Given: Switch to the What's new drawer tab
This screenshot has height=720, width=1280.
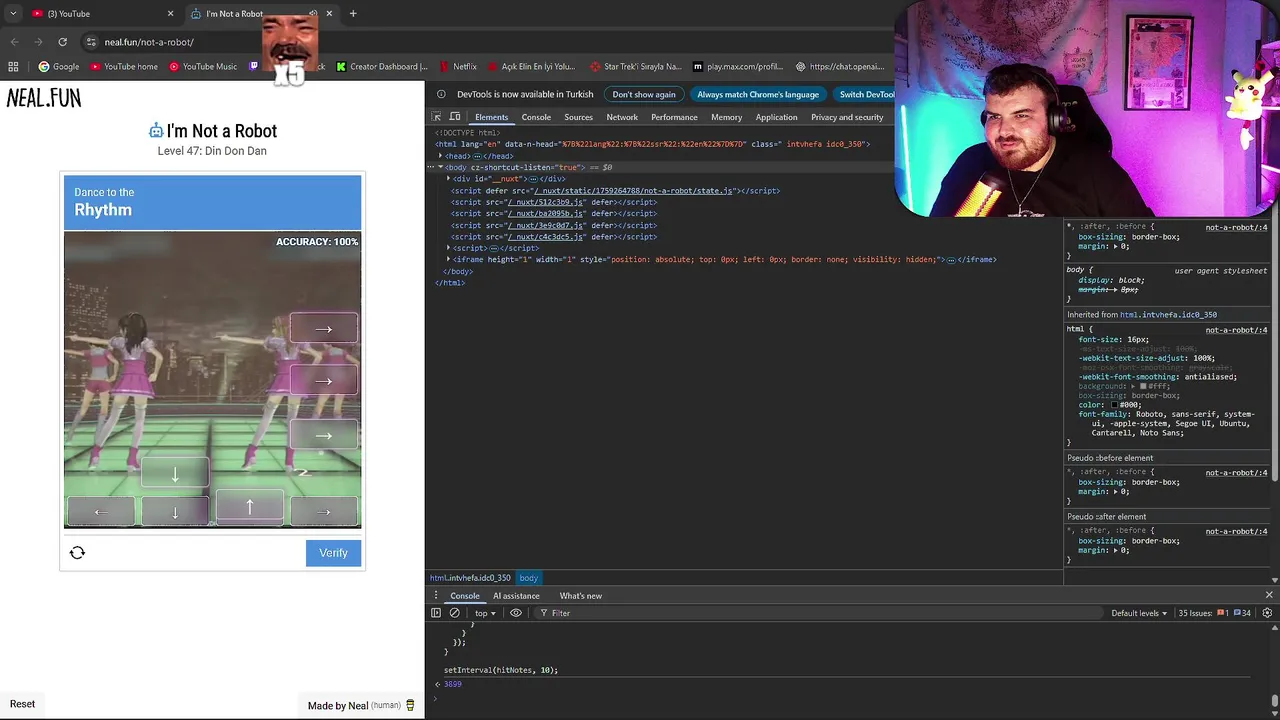Looking at the screenshot, I should pos(580,596).
